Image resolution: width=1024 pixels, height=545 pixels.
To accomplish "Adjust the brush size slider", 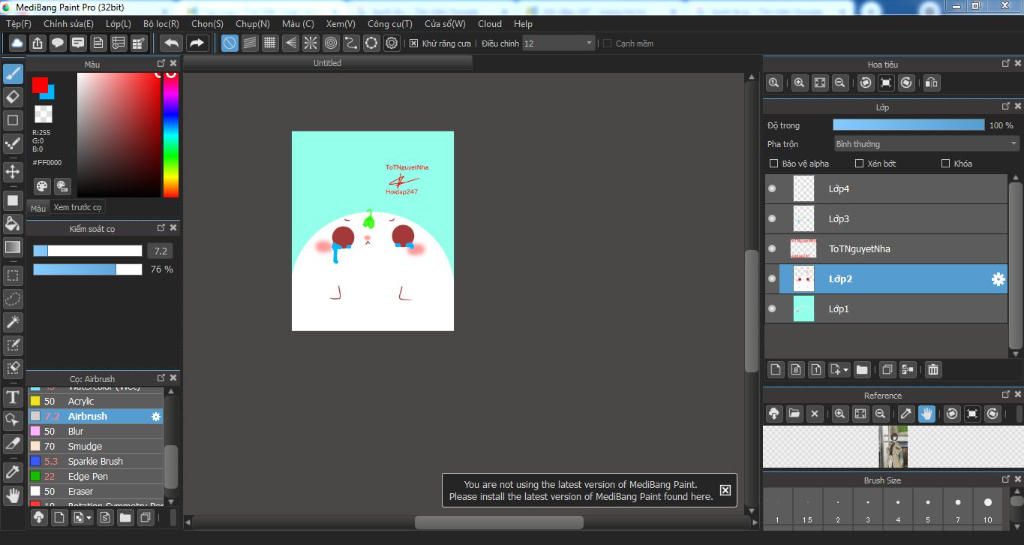I will point(88,251).
